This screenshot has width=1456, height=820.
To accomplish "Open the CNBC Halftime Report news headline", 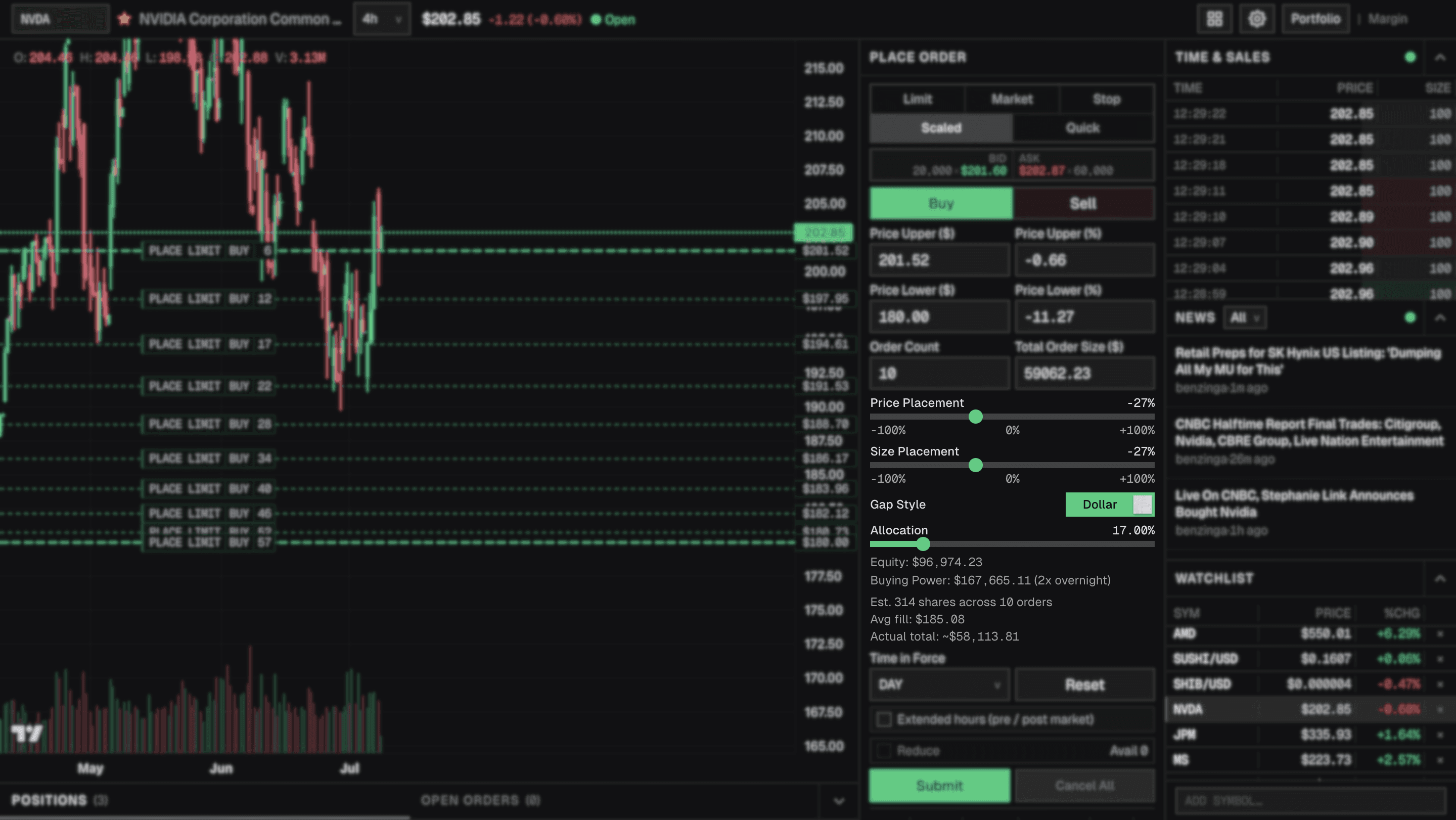I will pos(1309,432).
